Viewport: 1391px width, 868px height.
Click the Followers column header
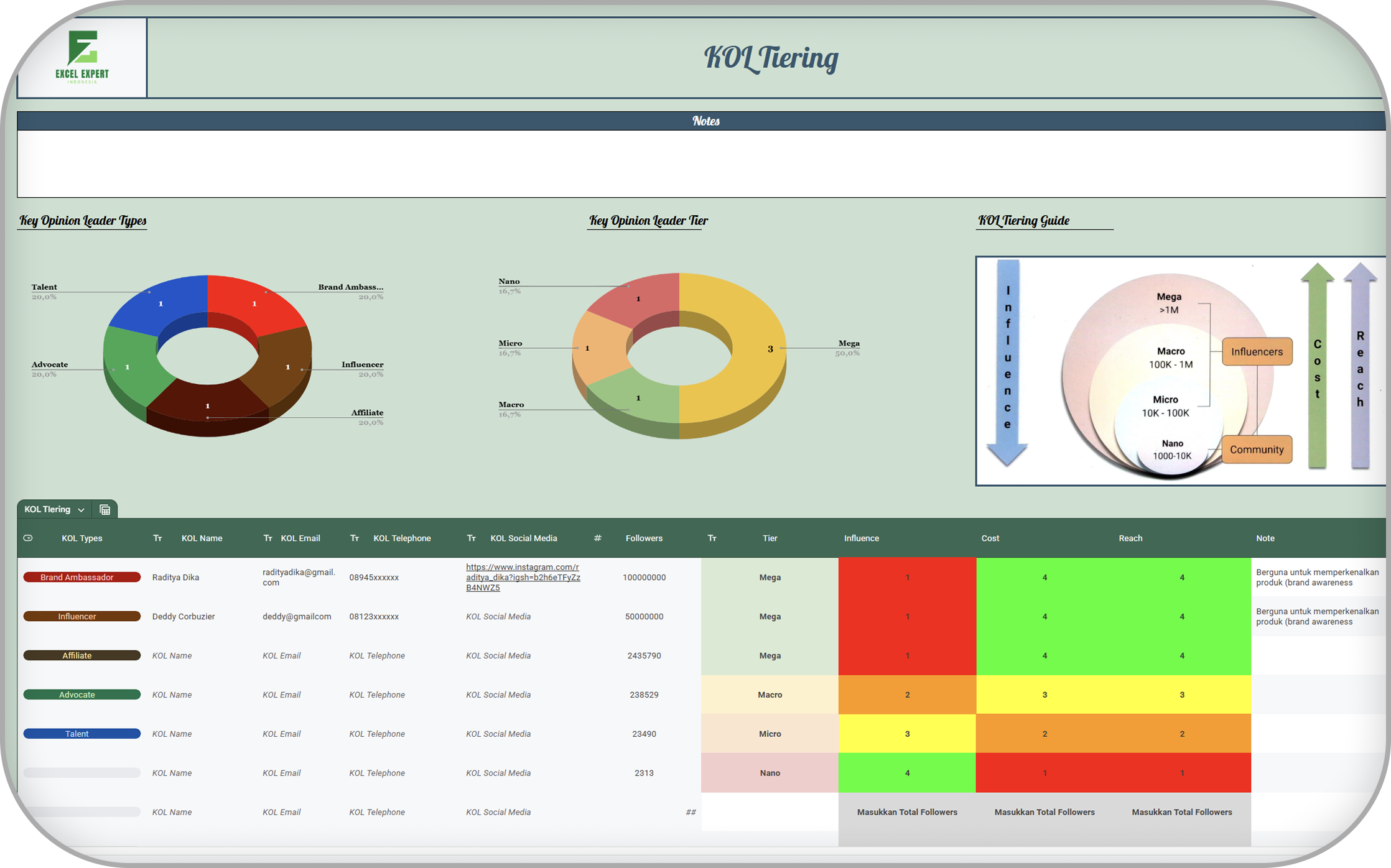click(644, 538)
